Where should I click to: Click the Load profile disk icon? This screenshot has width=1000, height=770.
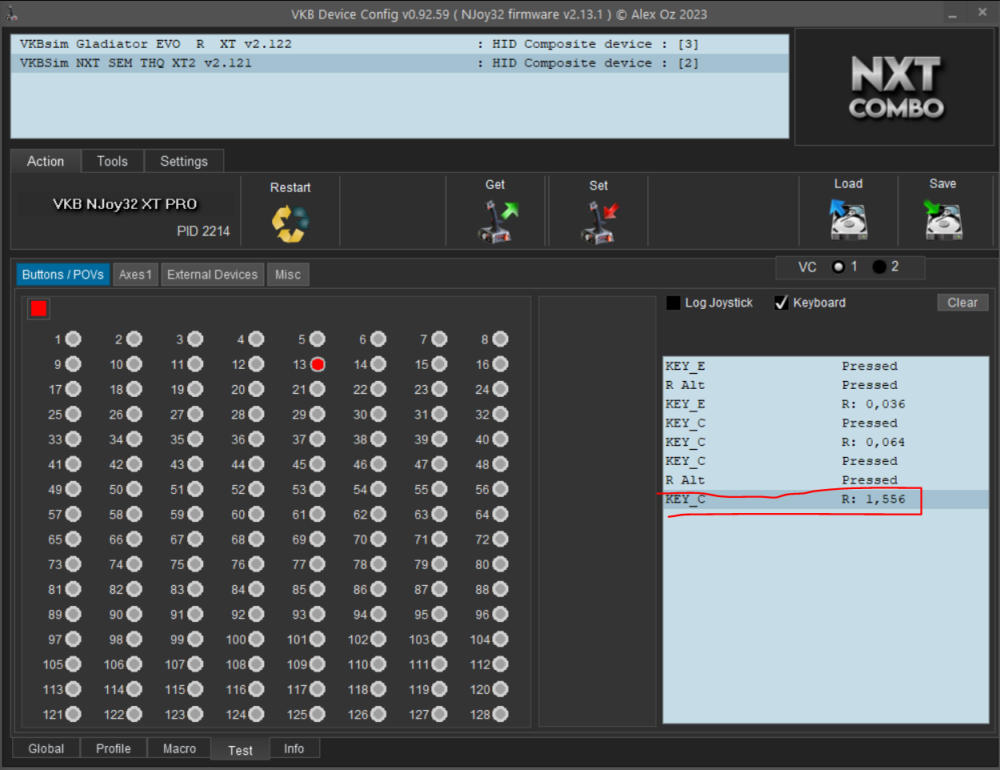pyautogui.click(x=847, y=219)
